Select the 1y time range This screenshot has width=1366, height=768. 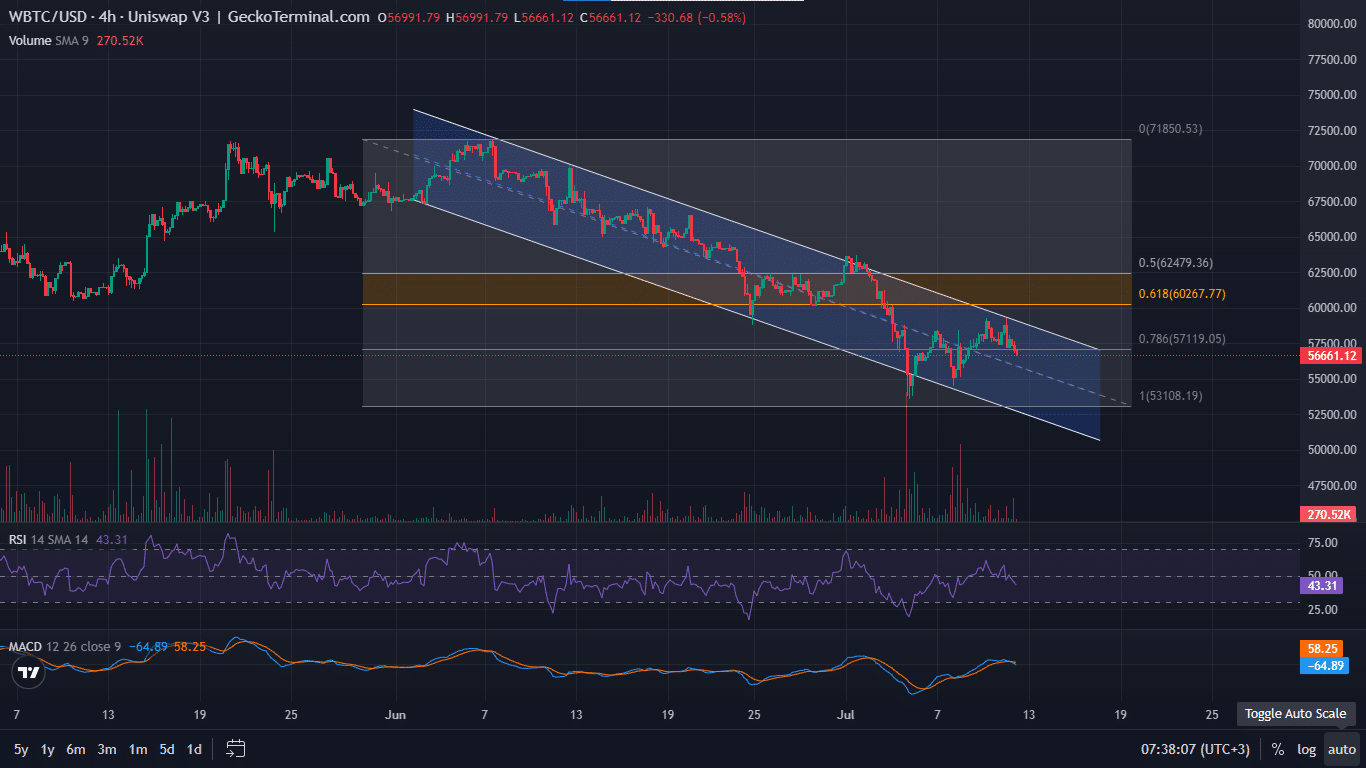47,749
